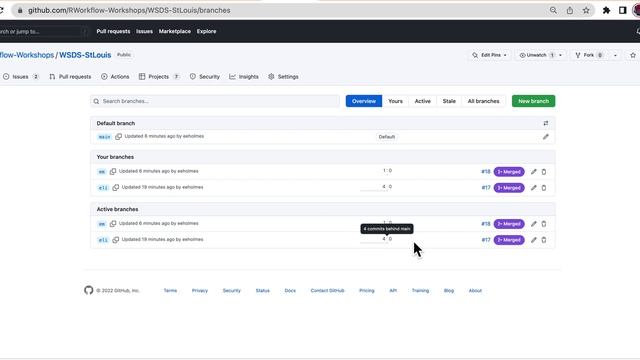
Task: Click Merged badge for #17 in Your branches
Action: click(509, 188)
